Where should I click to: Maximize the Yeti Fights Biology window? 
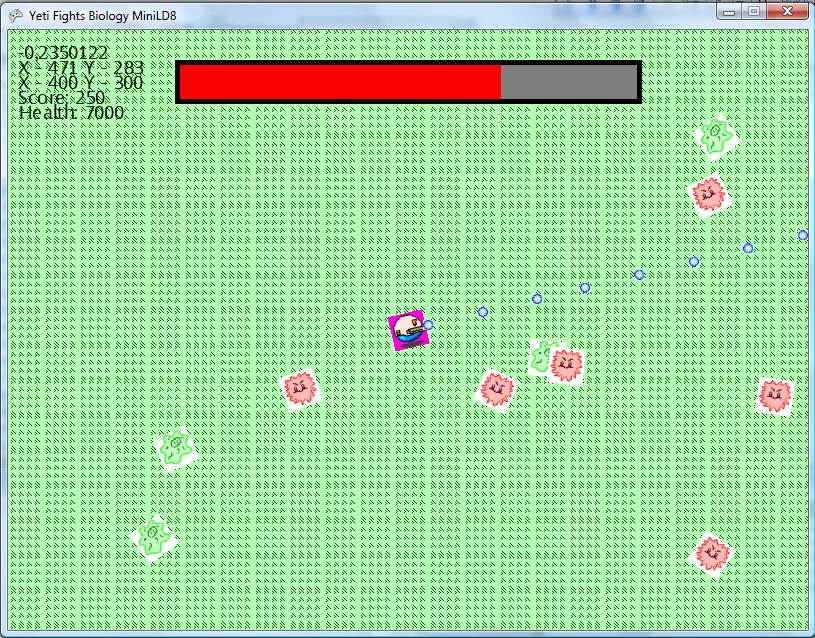point(754,11)
